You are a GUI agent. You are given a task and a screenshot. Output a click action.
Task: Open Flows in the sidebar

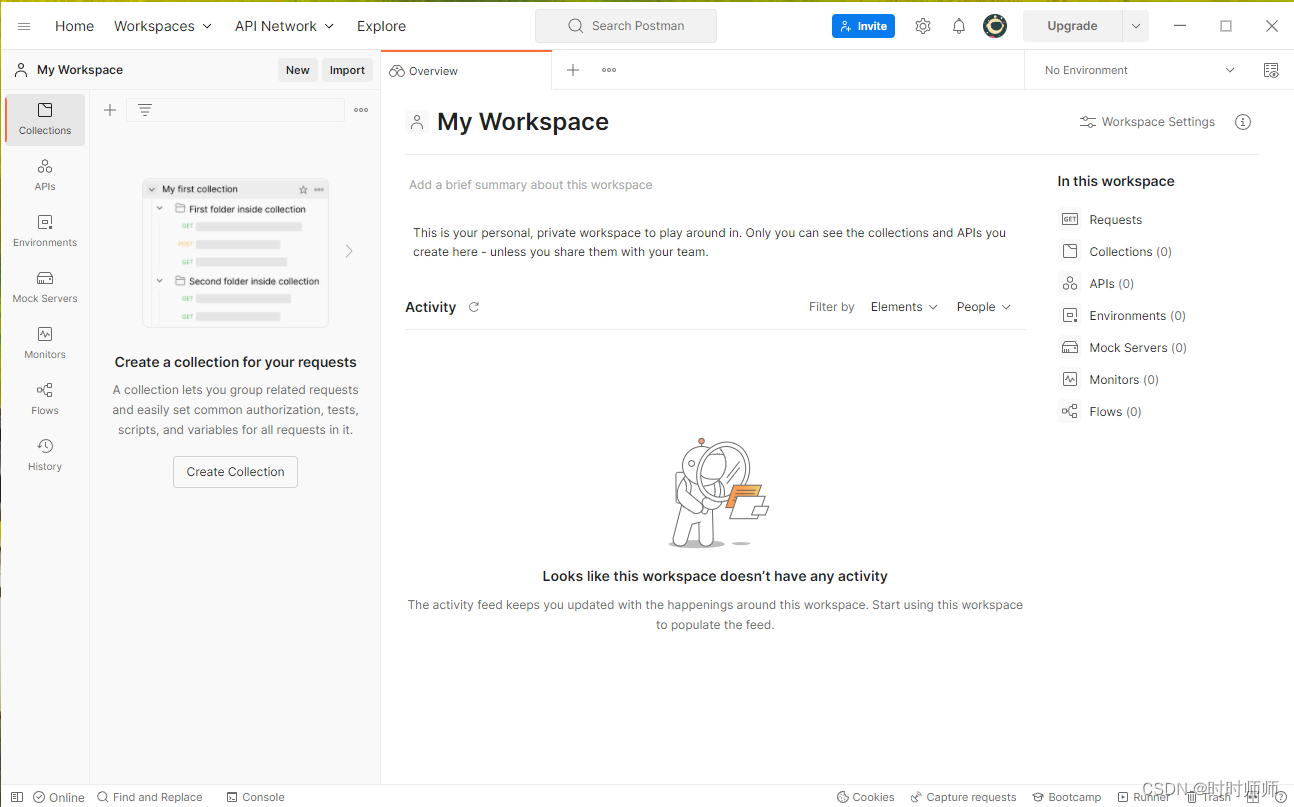[45, 399]
